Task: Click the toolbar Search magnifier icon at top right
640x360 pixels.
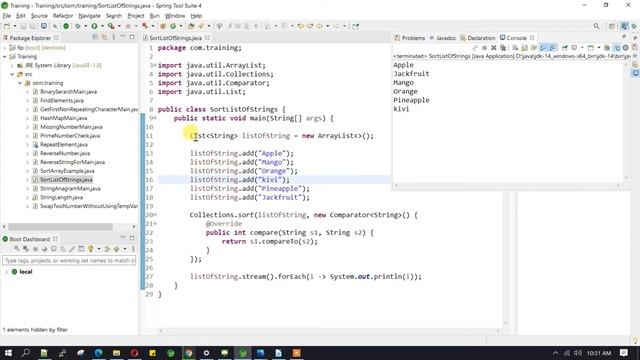Action: [596, 26]
